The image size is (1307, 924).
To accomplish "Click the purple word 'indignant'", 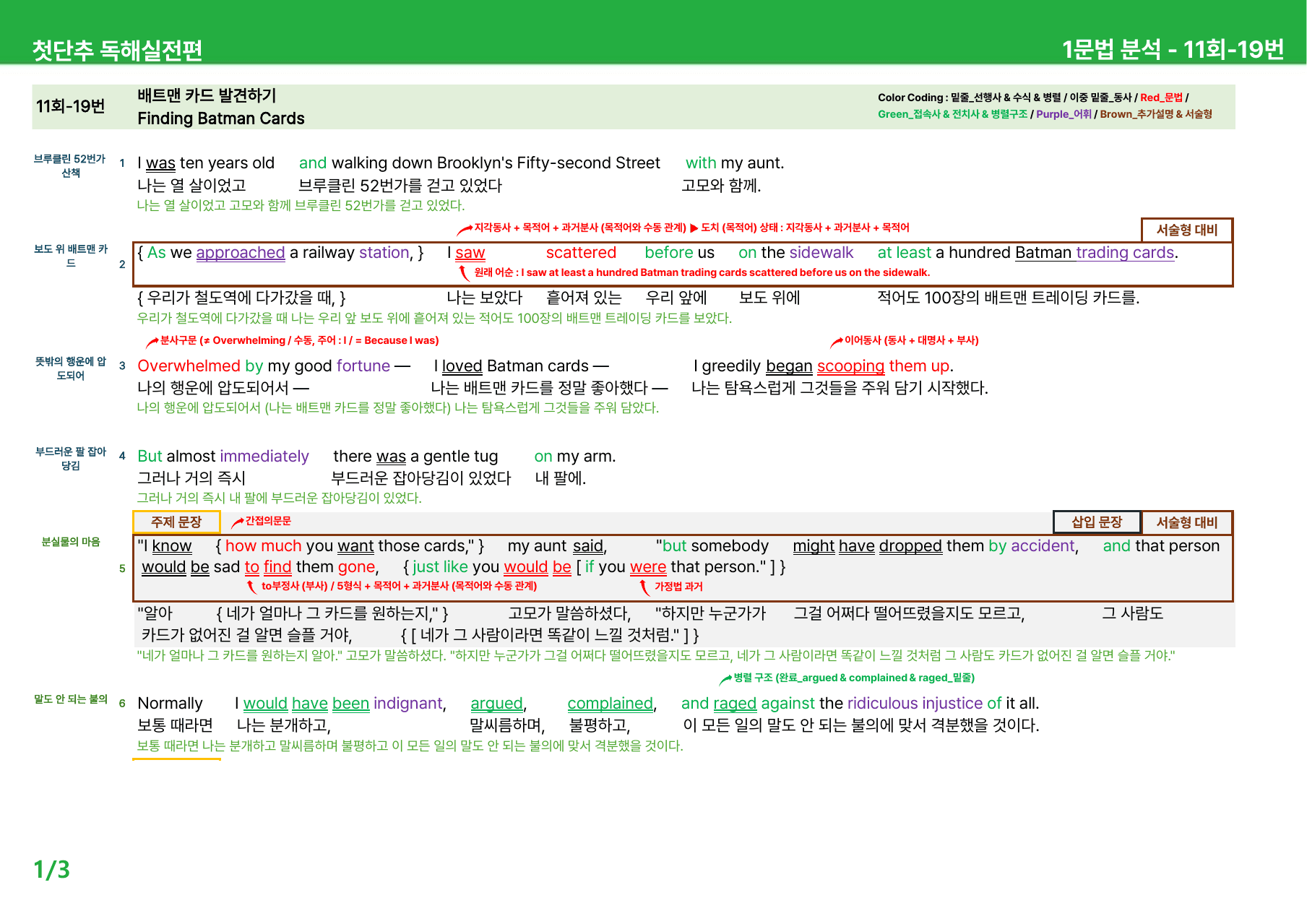I will (408, 704).
